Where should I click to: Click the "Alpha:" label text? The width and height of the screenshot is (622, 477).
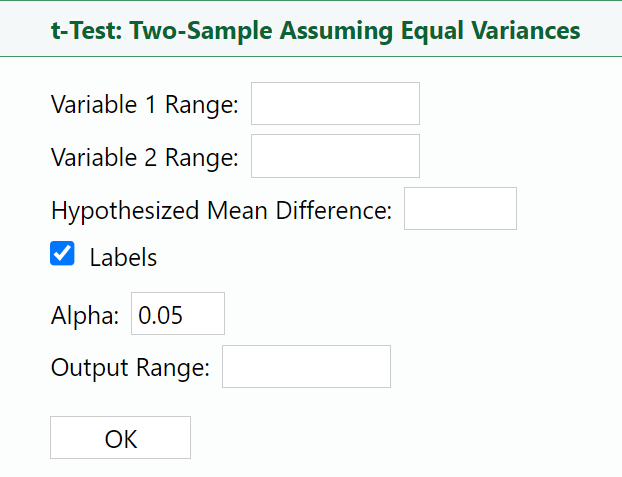(x=85, y=315)
